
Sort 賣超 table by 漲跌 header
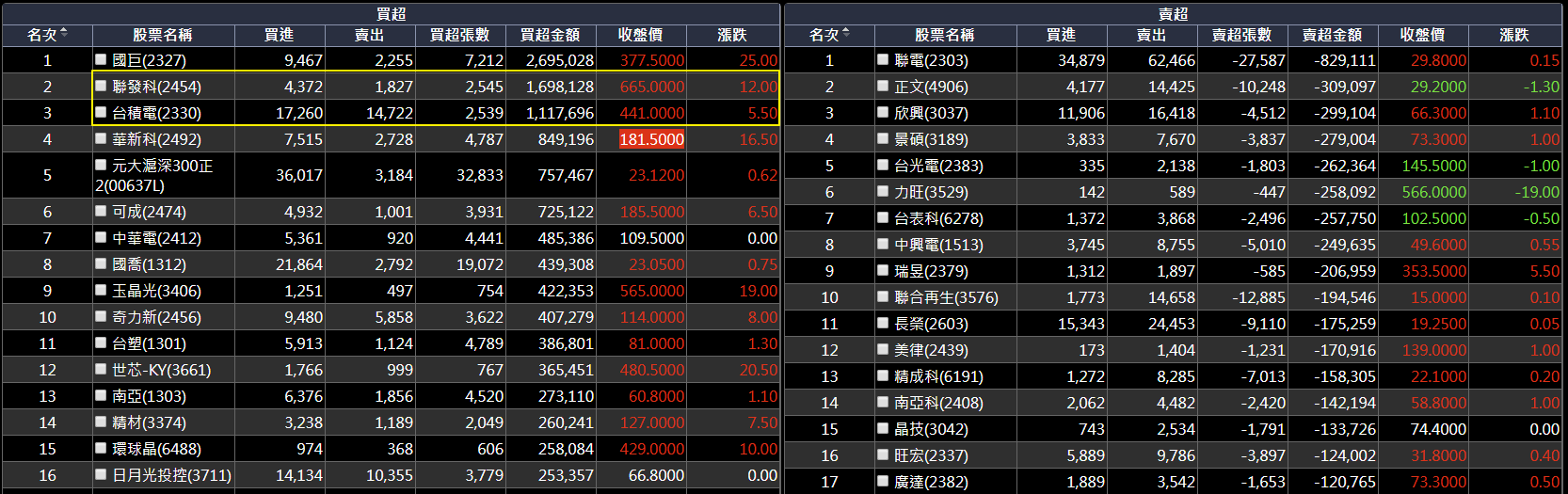pos(1514,35)
